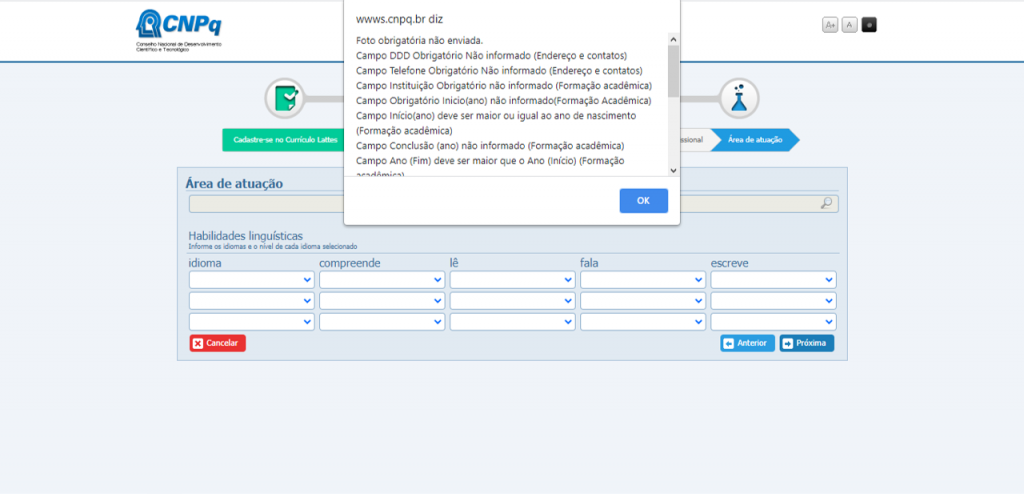This screenshot has width=1024, height=494.
Task: Expand the first escreve dropdown
Action: [773, 280]
